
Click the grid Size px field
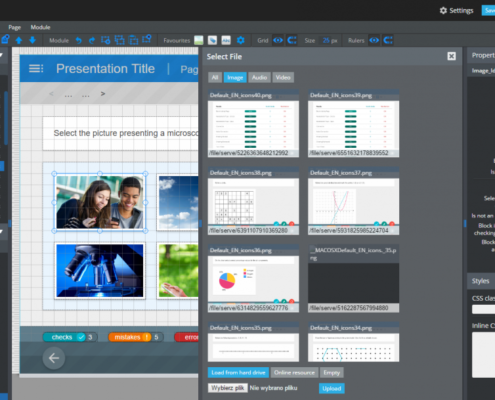(x=330, y=40)
